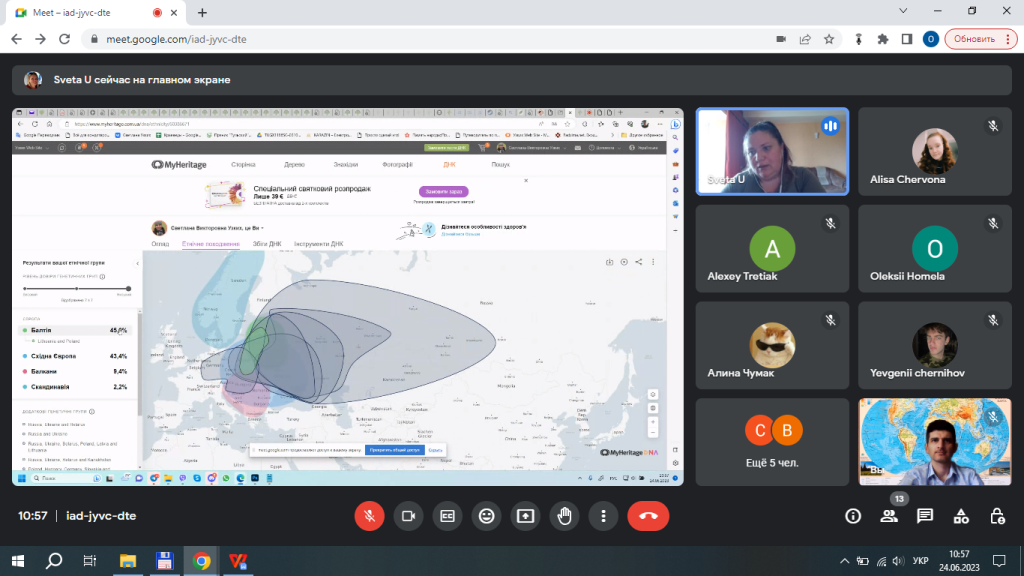
Task: Open the tab search dropdown arrow
Action: (x=903, y=11)
